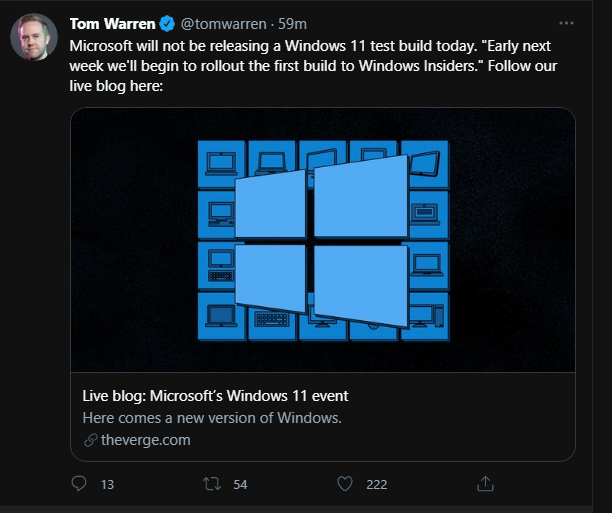Select the card description about a new Windows version
This screenshot has width=612, height=513.
(x=211, y=417)
